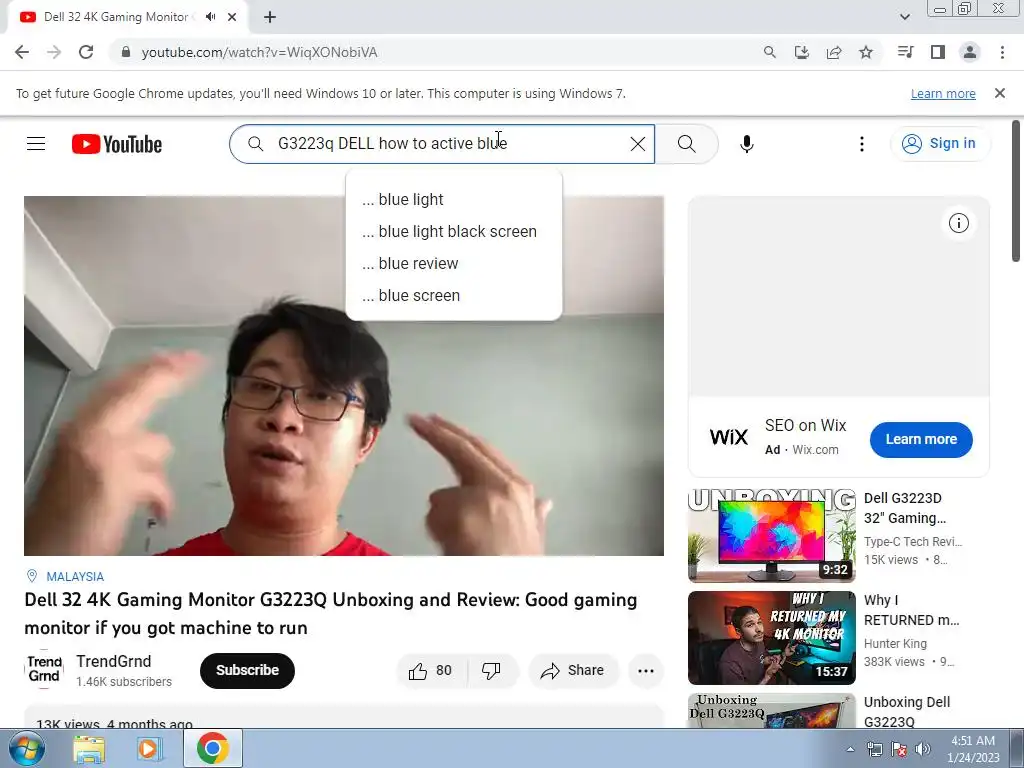Open Chrome three-dot menu
The width and height of the screenshot is (1024, 768).
1002,52
